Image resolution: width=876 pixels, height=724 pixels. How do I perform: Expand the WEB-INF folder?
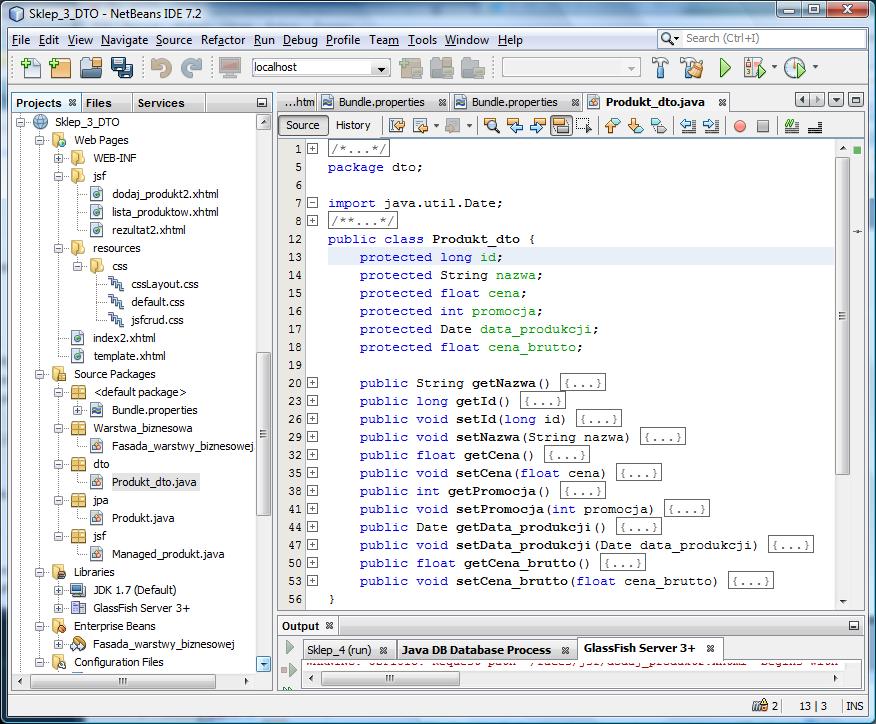[58, 158]
